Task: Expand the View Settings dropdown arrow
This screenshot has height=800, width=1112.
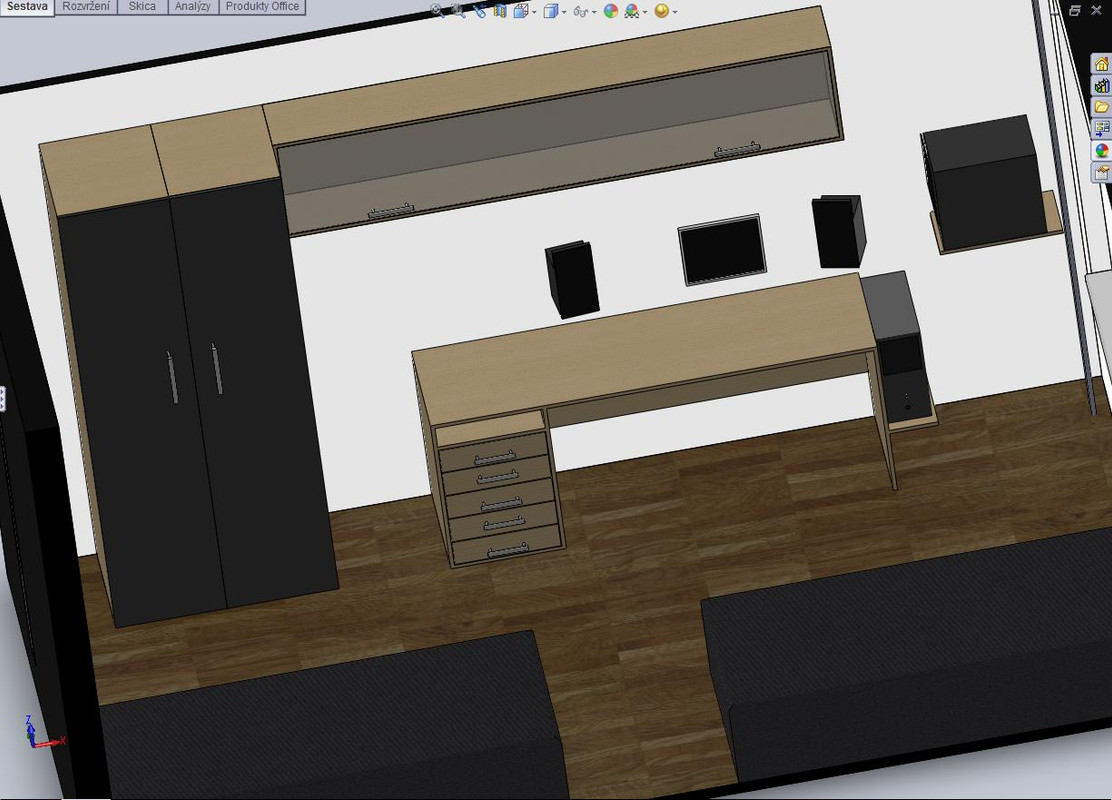Action: click(x=674, y=12)
